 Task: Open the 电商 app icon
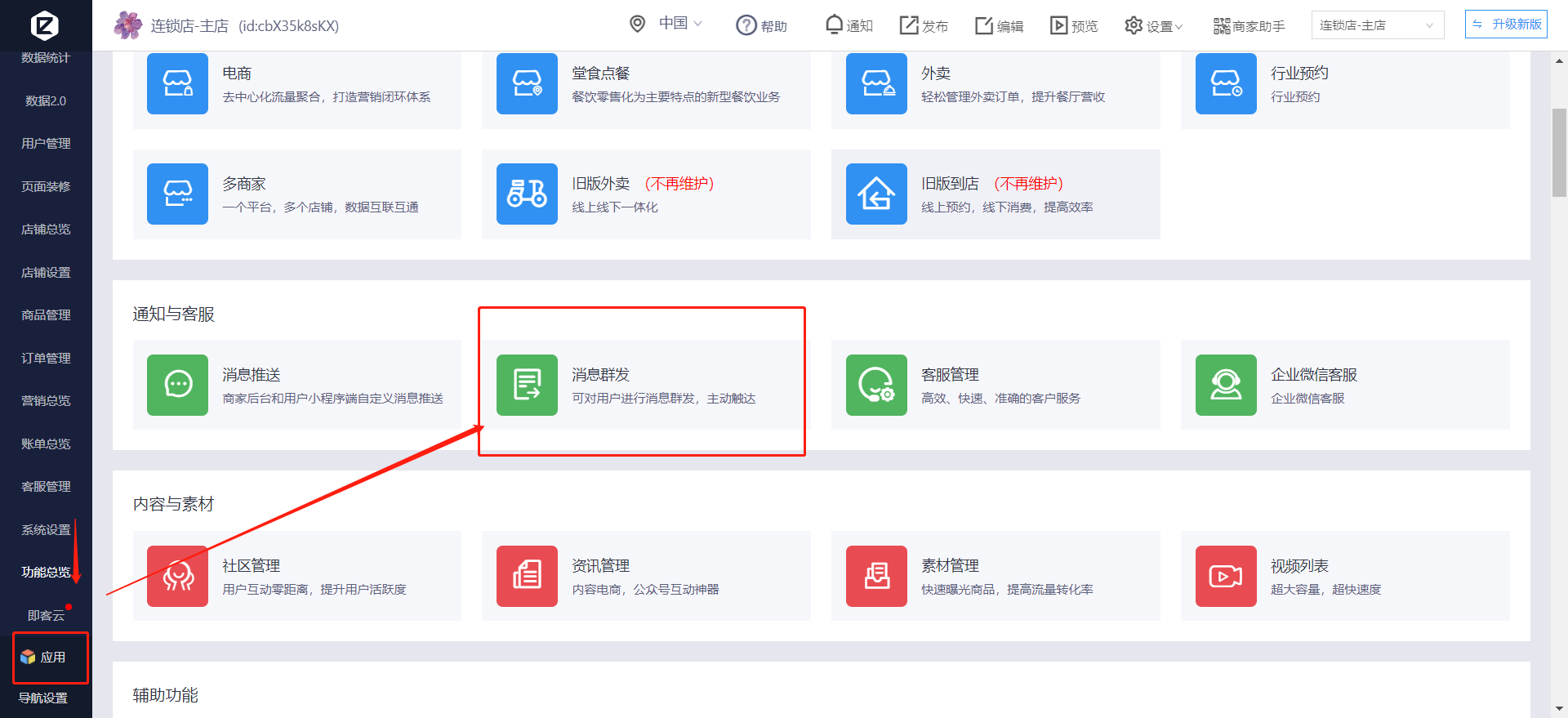pos(177,83)
